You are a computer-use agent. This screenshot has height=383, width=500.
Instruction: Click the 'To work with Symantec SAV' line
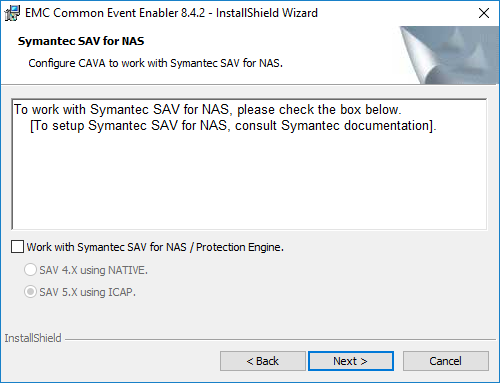coord(207,109)
